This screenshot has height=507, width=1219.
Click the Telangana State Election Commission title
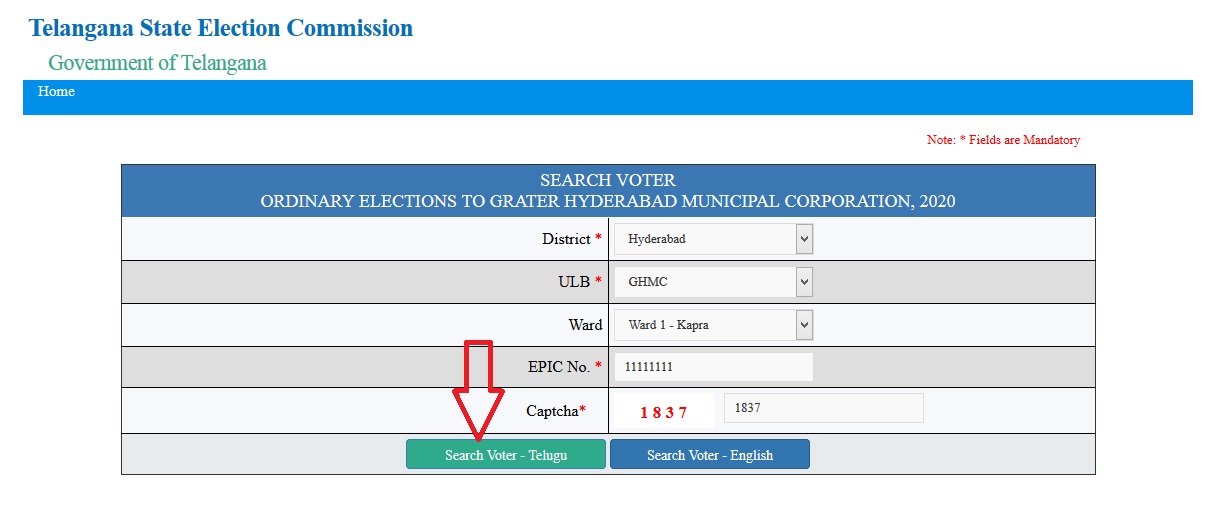point(221,28)
